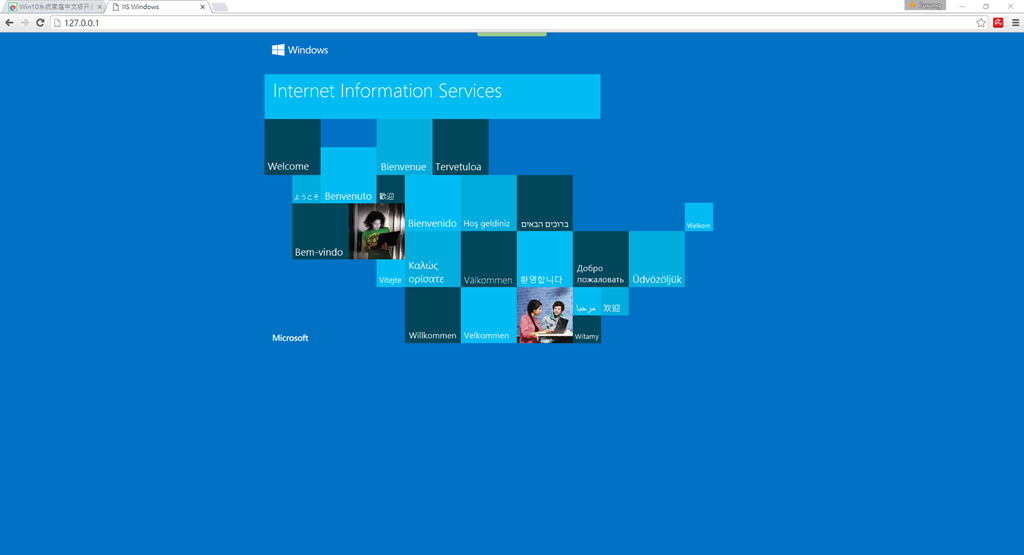Click the Welcome tile
This screenshot has height=555, width=1024.
(293, 147)
